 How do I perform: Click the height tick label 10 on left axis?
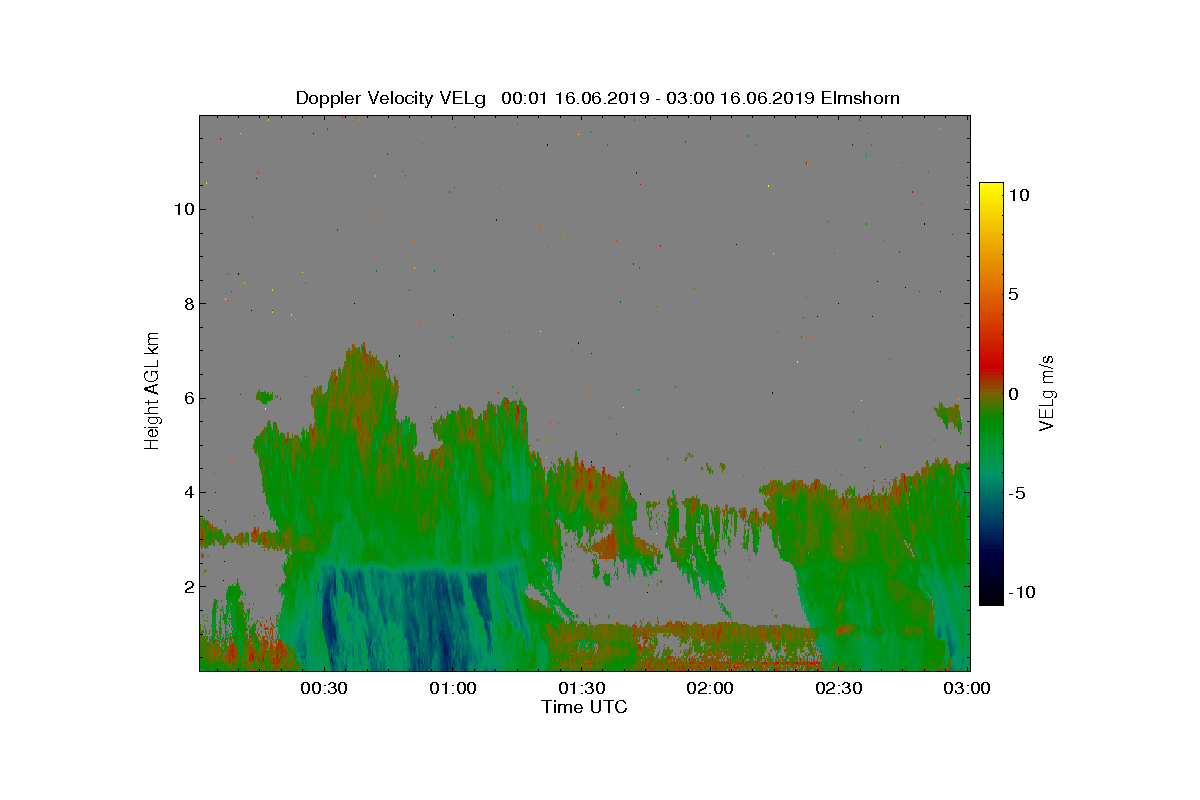[183, 209]
